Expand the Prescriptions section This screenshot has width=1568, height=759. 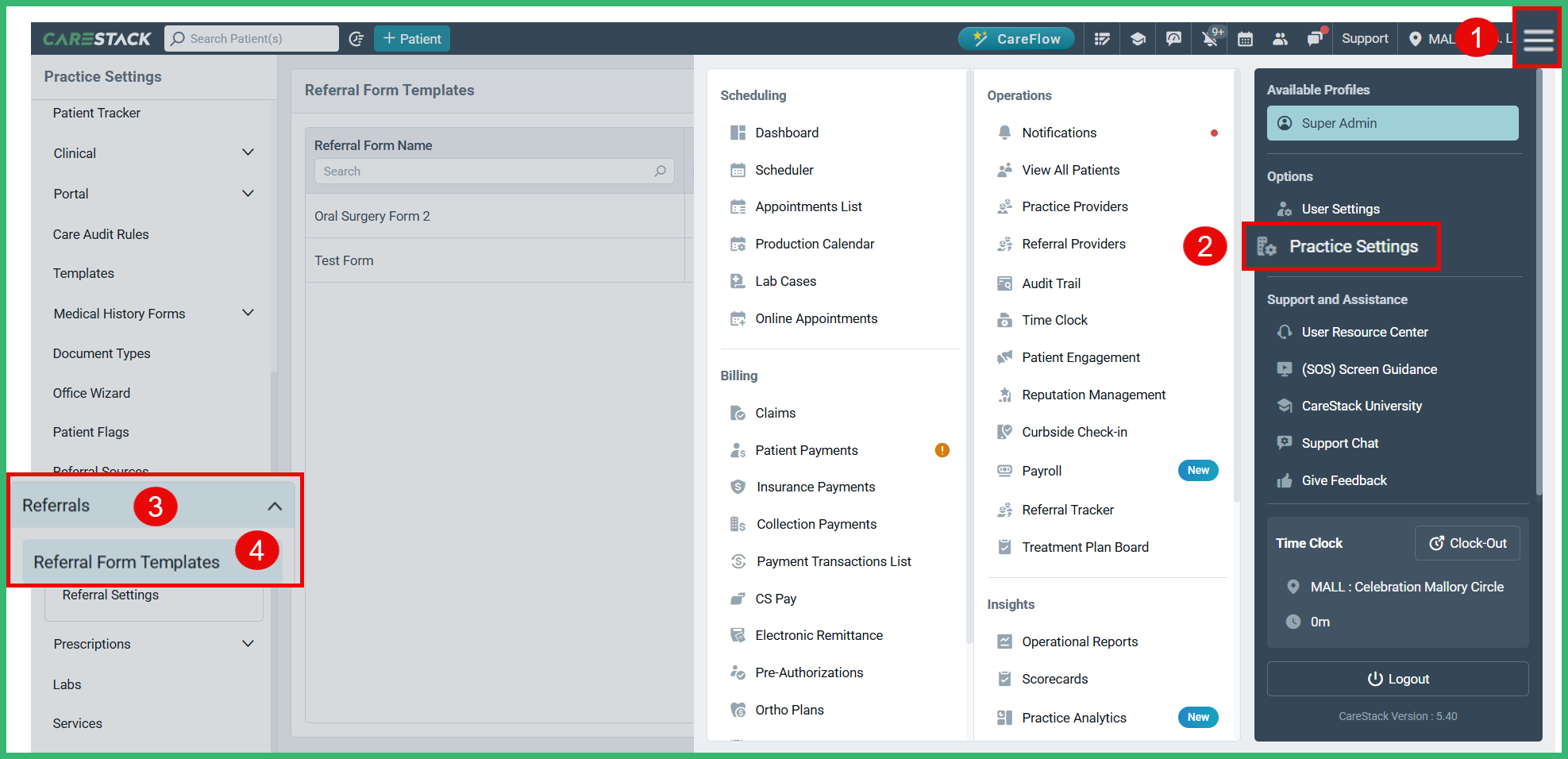click(x=248, y=644)
